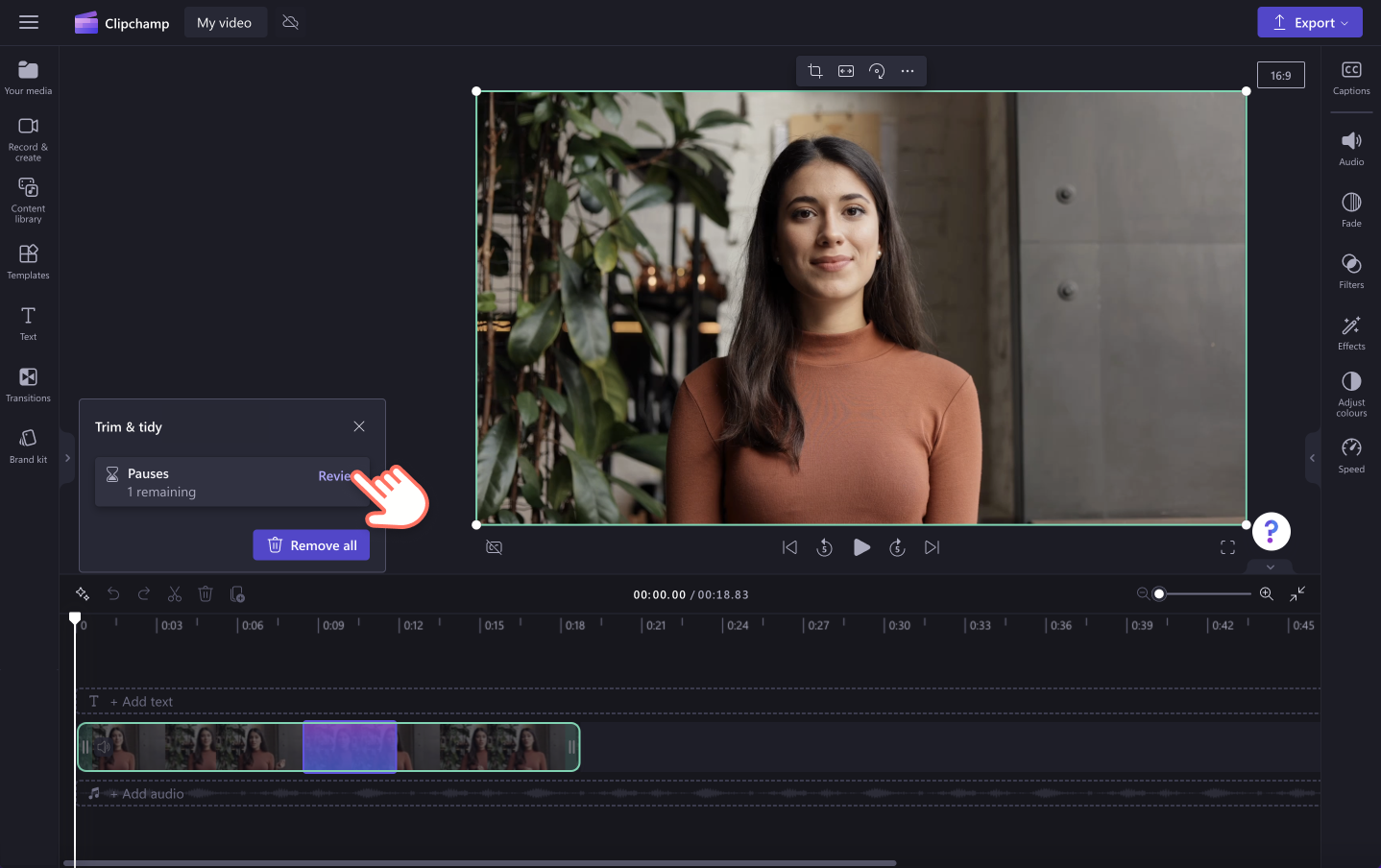1381x868 pixels.
Task: Click the AI sparkle tool in timeline toolbar
Action: 83,594
